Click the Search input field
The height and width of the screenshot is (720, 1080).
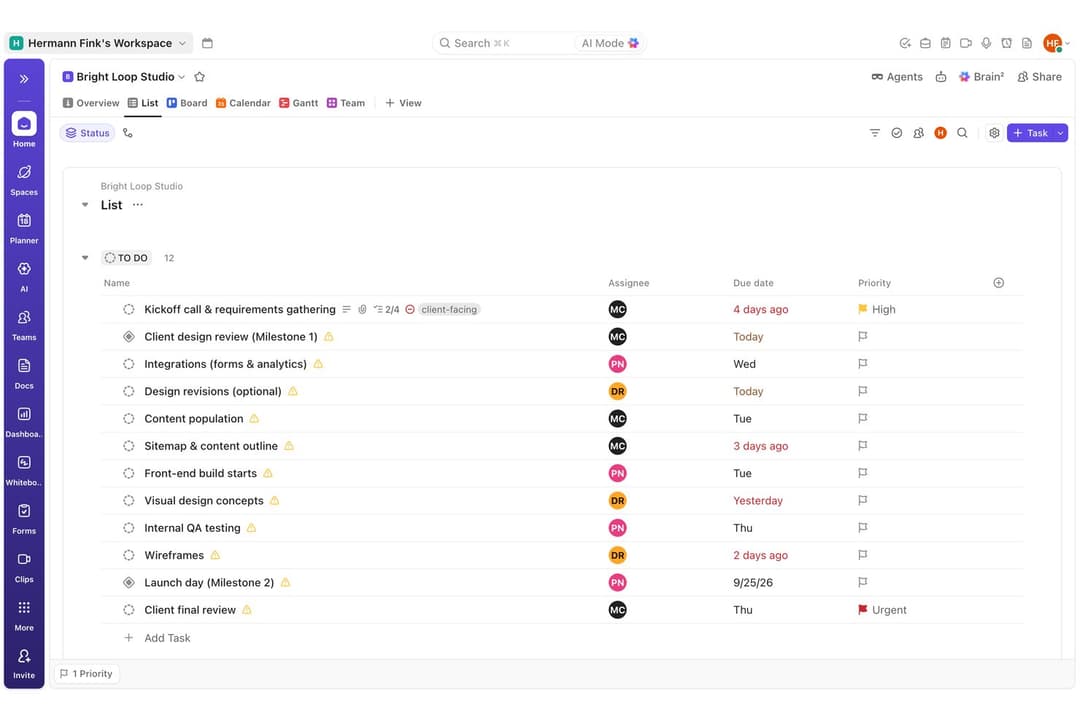point(503,43)
